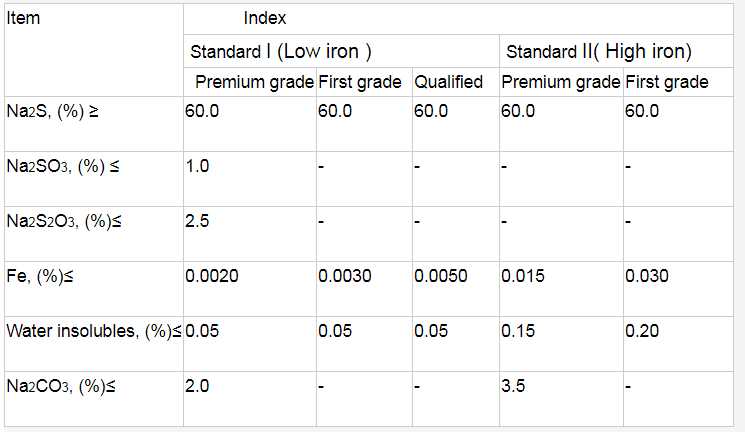
Task: Select the 2.0 value for Na2CO3
Action: [x=197, y=386]
